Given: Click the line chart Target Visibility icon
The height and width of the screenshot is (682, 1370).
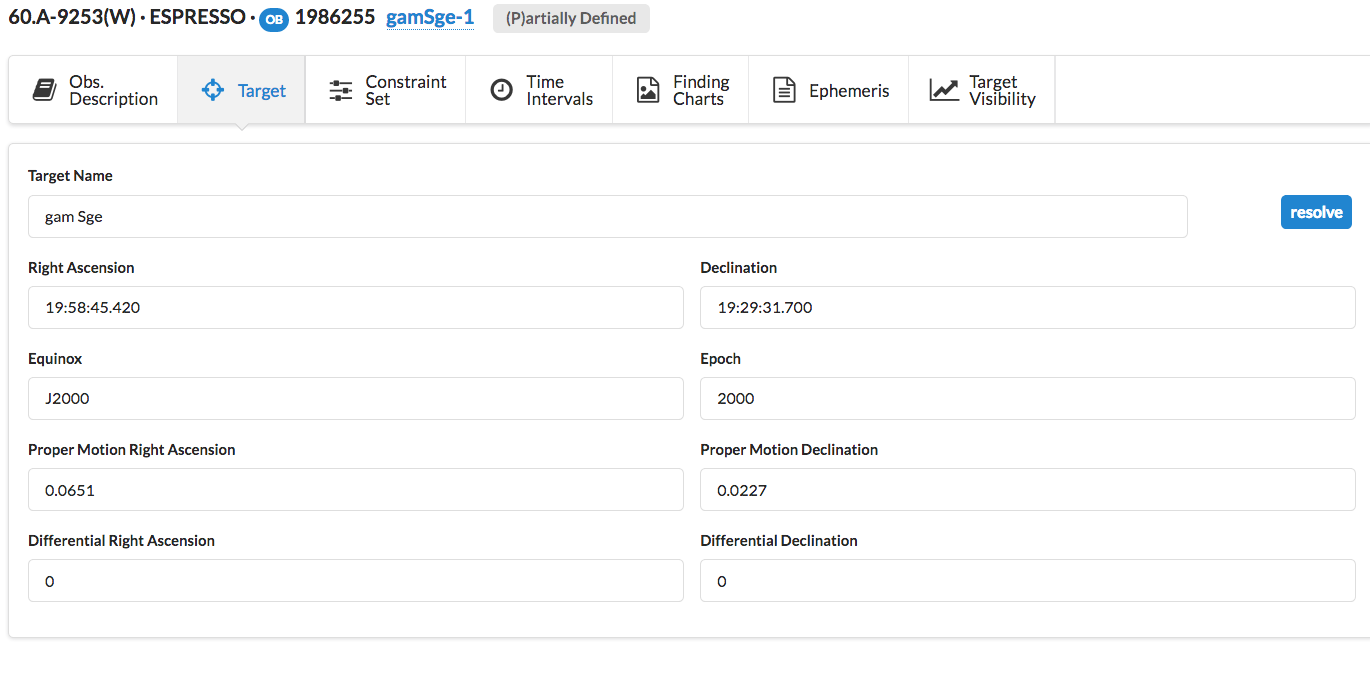Looking at the screenshot, I should 943,90.
